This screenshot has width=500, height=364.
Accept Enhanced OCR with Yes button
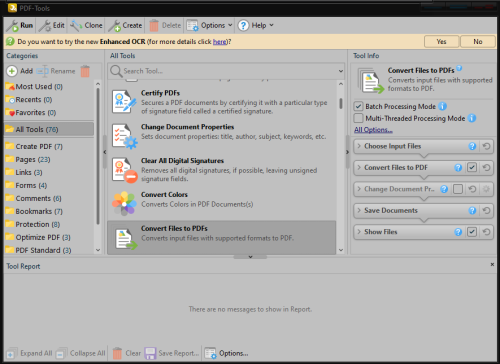[x=441, y=42]
